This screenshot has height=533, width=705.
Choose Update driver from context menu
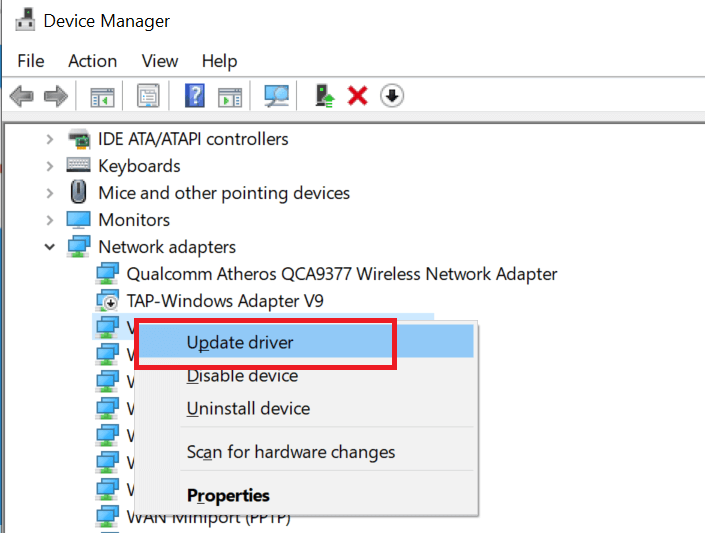pos(305,342)
